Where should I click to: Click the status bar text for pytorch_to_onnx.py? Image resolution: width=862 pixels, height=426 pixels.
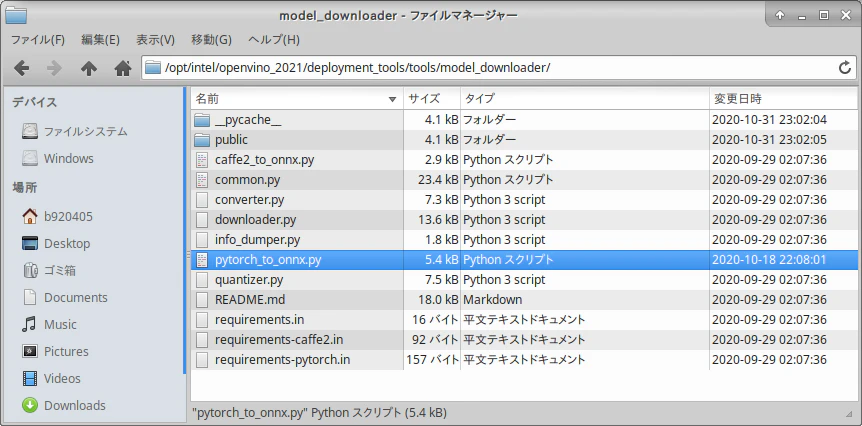(319, 412)
